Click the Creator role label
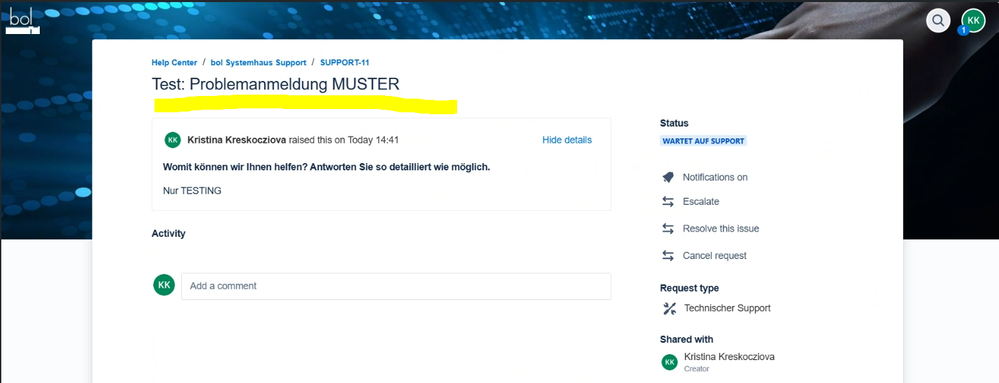Screen dimensions: 999x383 [696, 369]
